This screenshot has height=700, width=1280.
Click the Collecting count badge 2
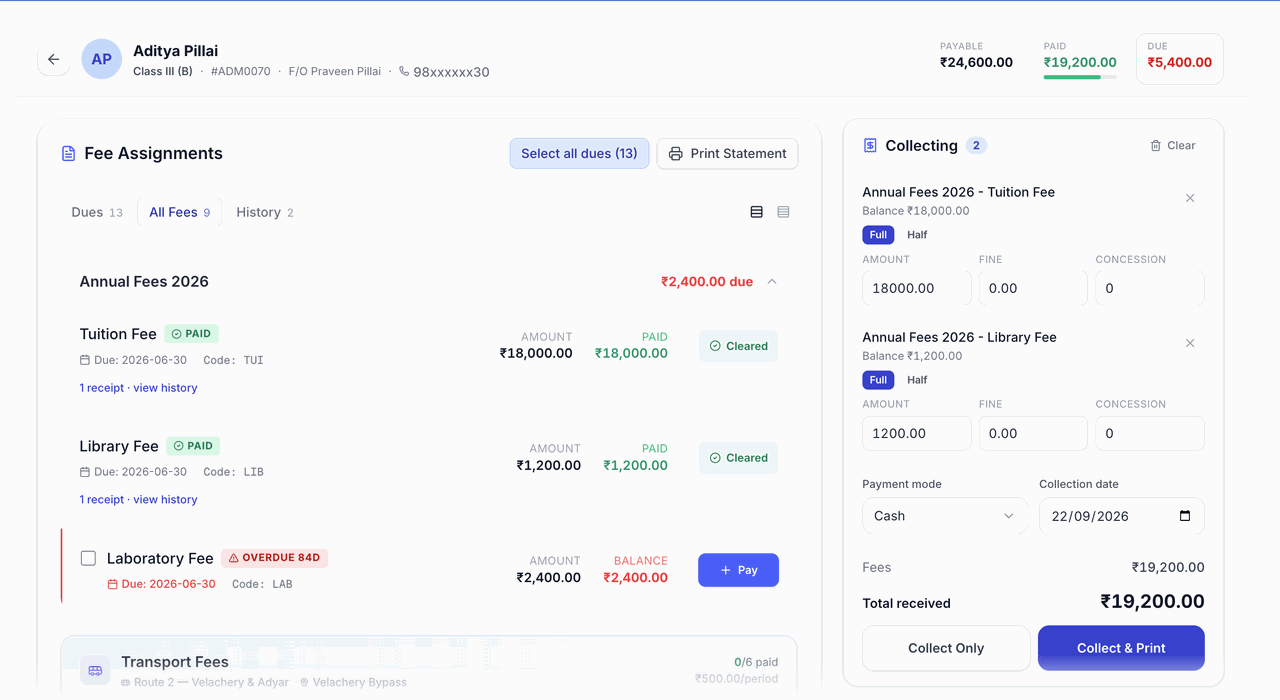[x=977, y=145]
